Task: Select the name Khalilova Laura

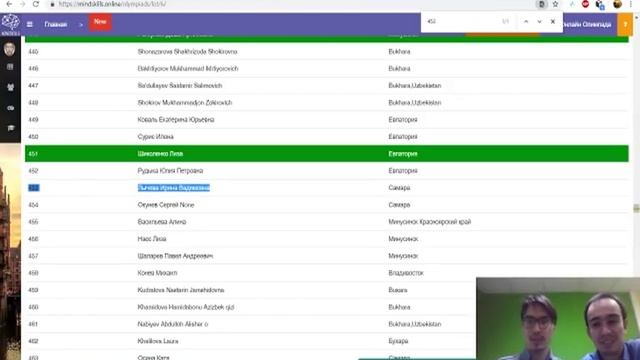Action: coord(158,341)
